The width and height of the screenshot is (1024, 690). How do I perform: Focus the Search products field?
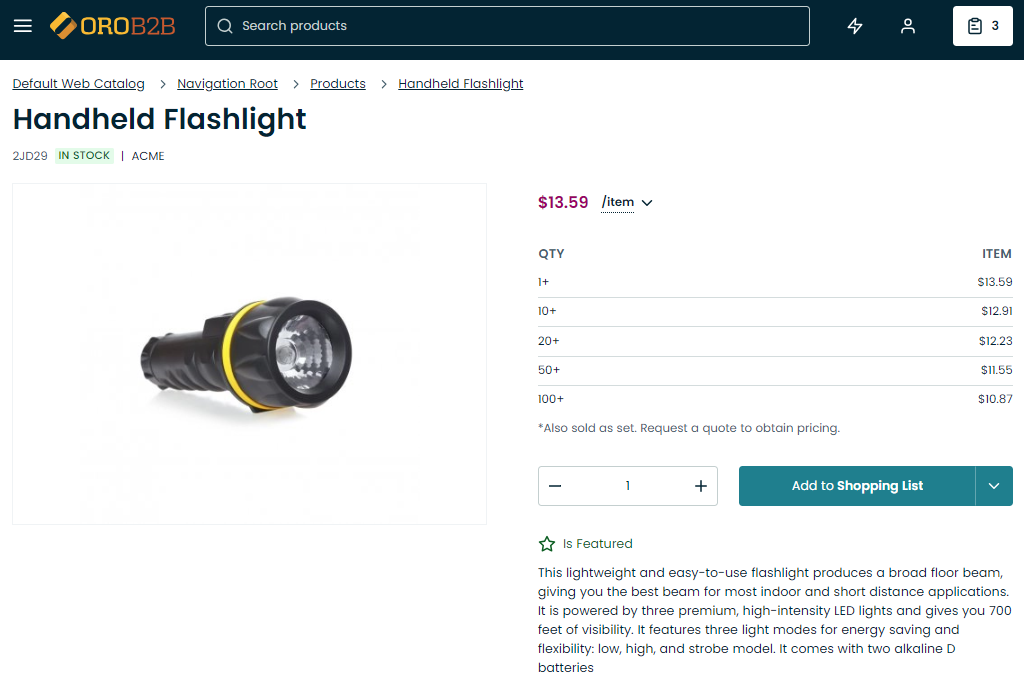(x=520, y=26)
